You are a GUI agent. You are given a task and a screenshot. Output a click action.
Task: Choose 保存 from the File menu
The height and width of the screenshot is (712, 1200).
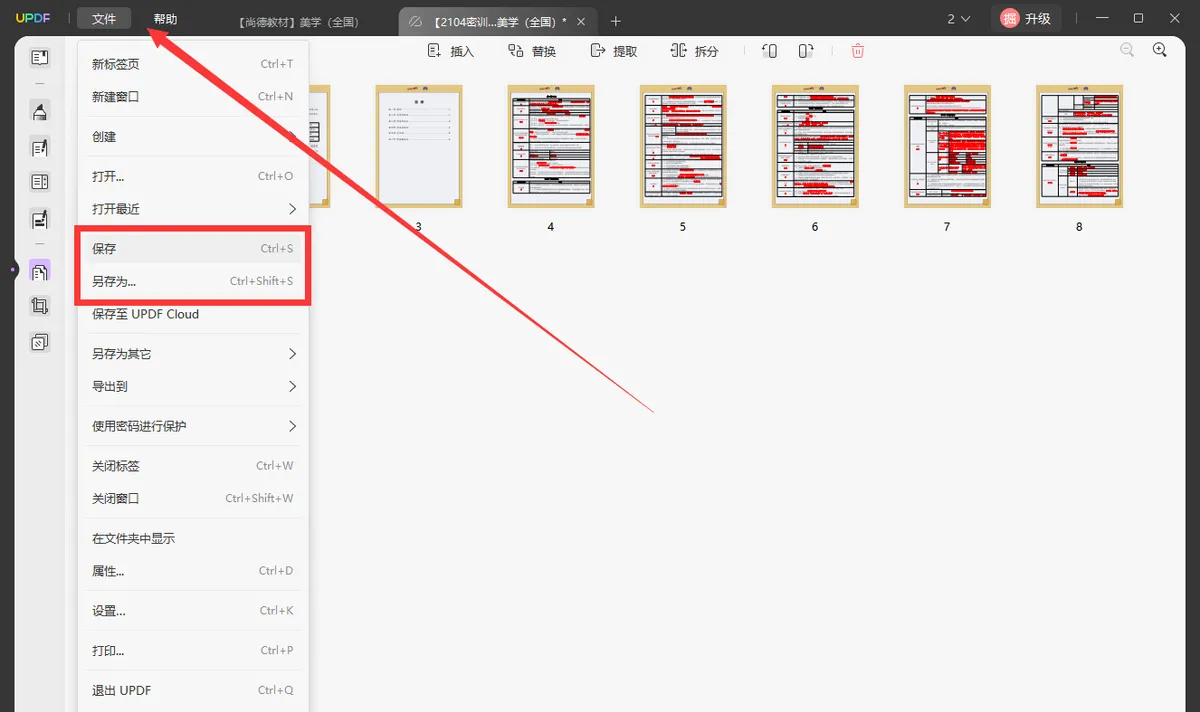point(192,248)
